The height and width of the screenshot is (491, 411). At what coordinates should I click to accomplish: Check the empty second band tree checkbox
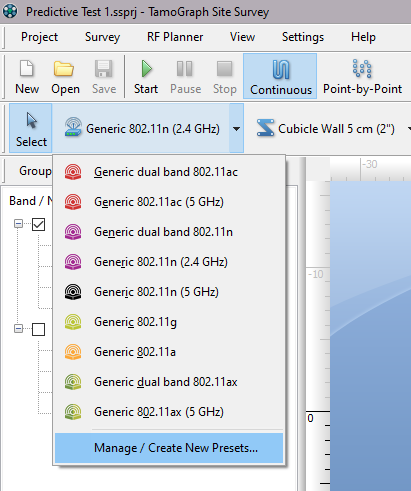point(38,329)
